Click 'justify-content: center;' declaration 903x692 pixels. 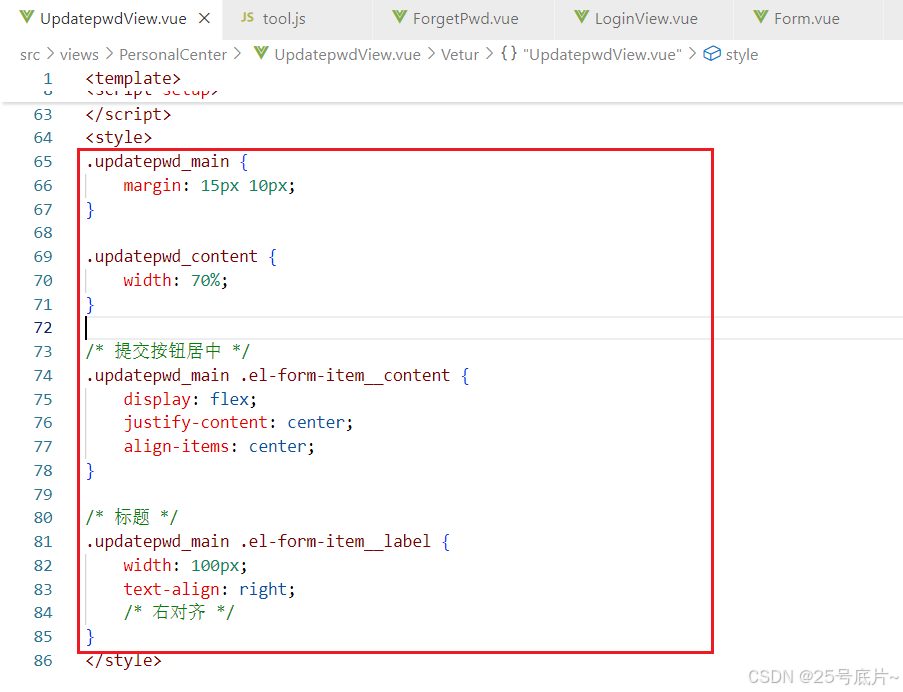pos(238,423)
